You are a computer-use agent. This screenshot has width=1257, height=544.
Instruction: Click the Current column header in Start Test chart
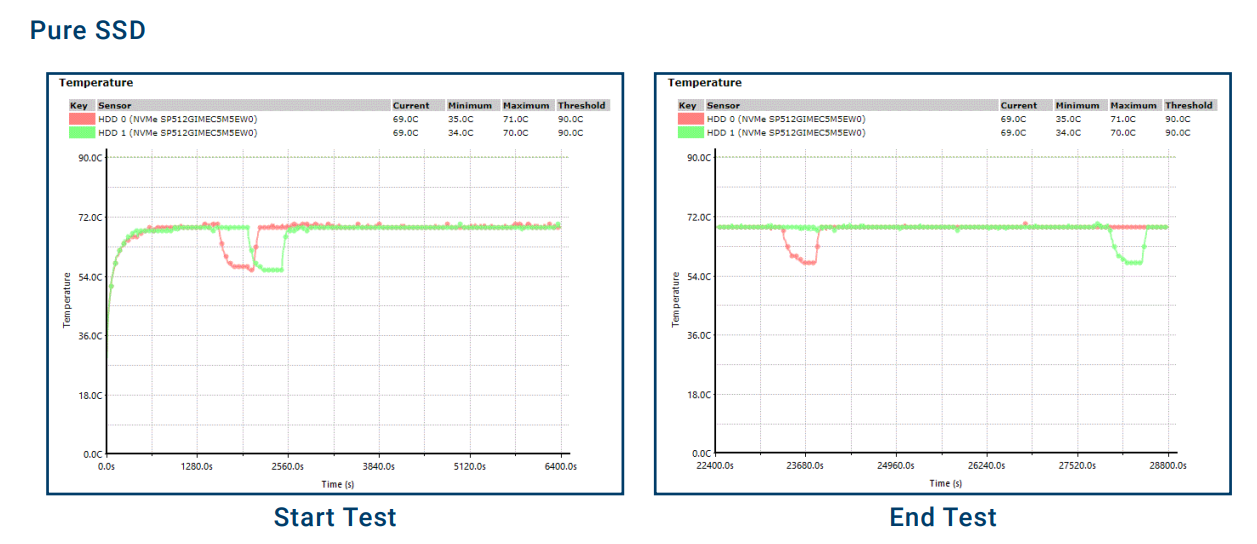(411, 105)
